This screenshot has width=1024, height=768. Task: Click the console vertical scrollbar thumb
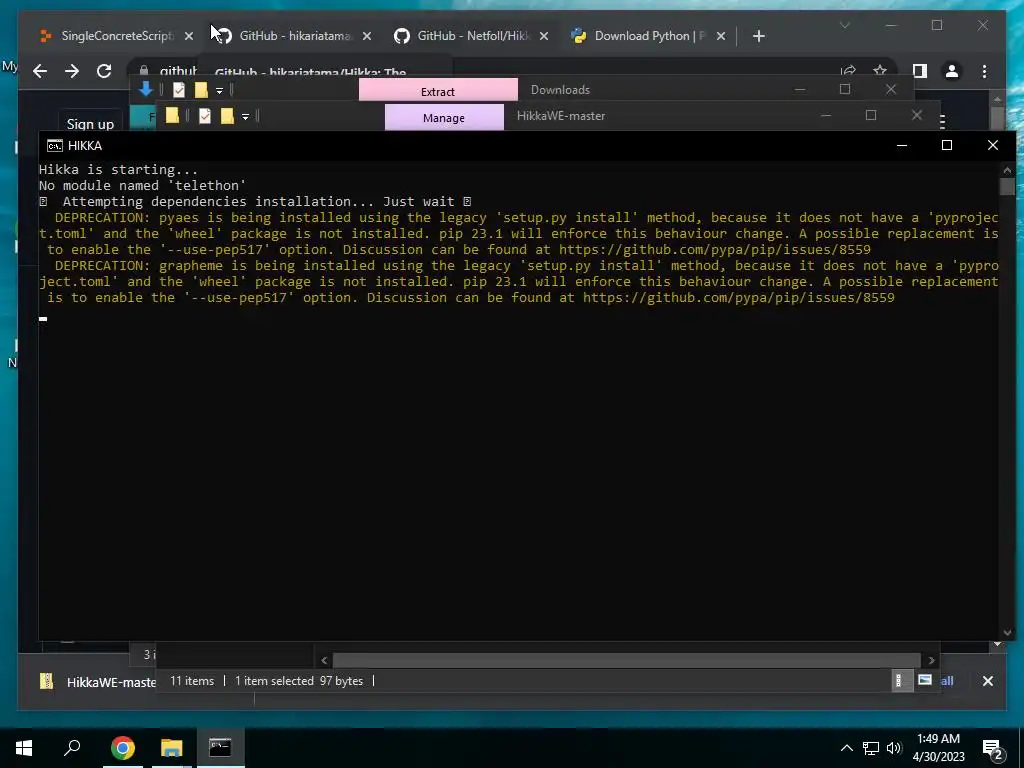pos(1007,187)
